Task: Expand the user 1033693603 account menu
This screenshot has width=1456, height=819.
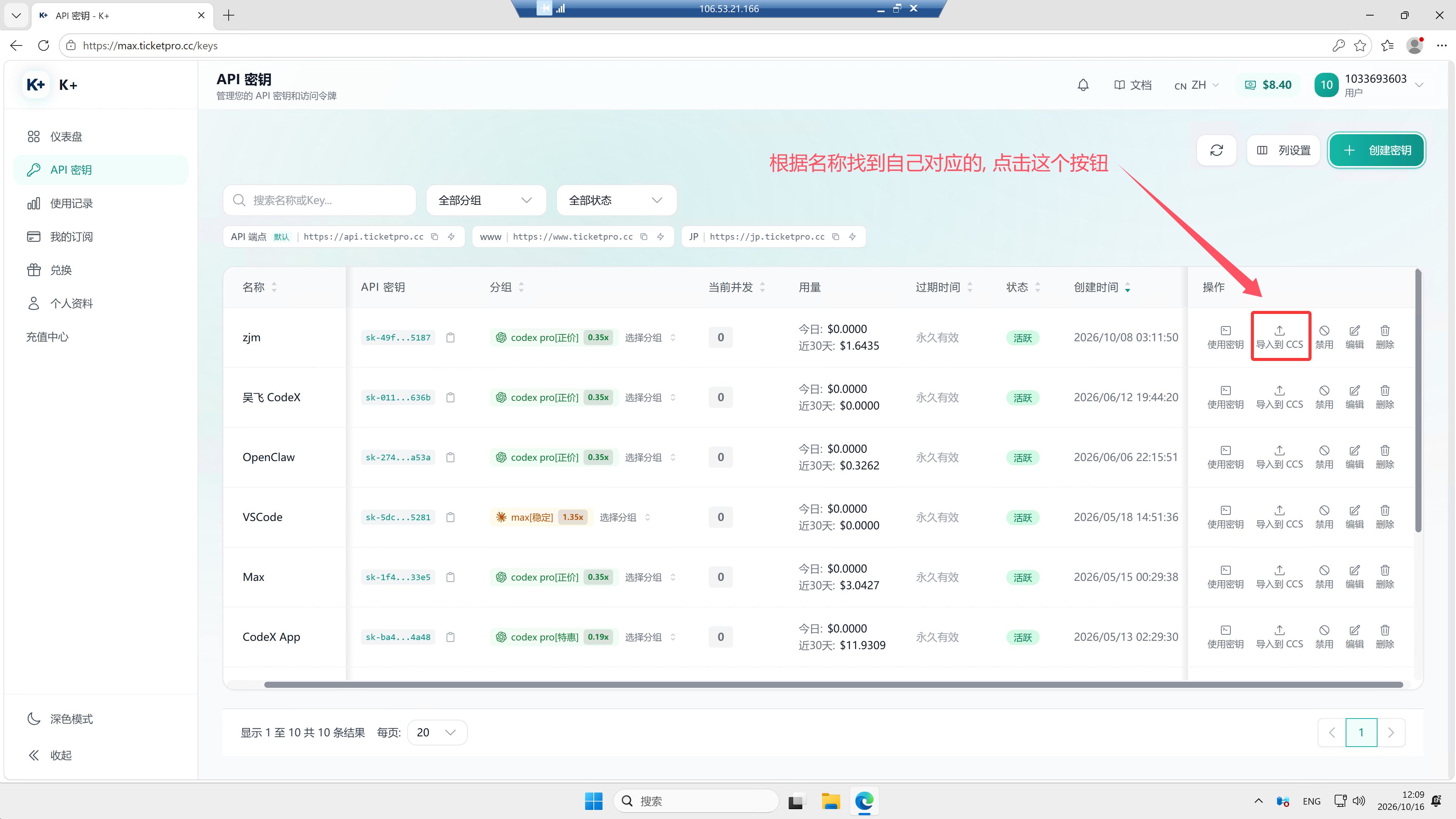Action: pyautogui.click(x=1368, y=85)
